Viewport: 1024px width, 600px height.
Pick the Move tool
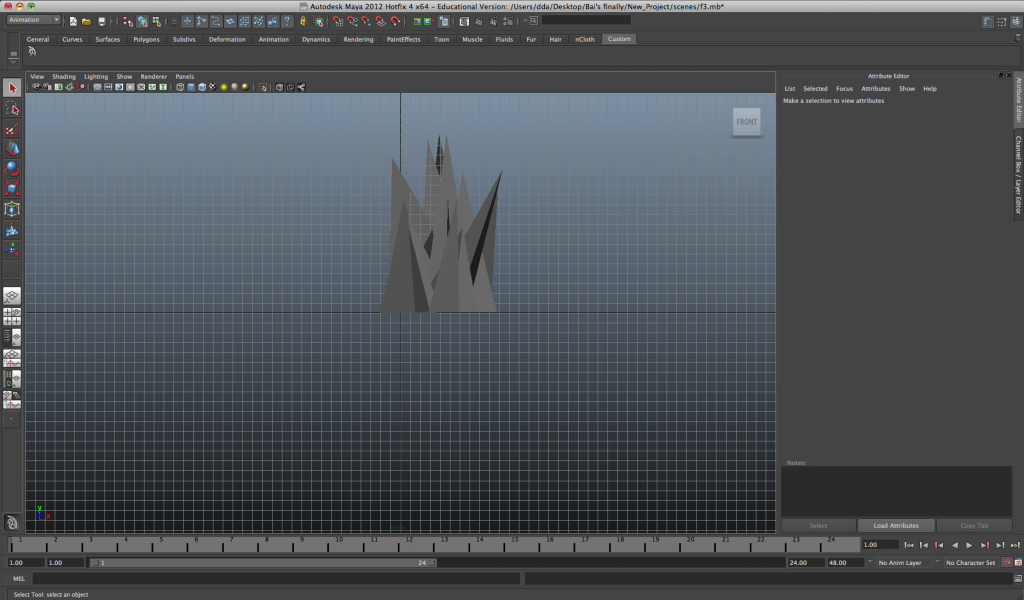[x=12, y=148]
